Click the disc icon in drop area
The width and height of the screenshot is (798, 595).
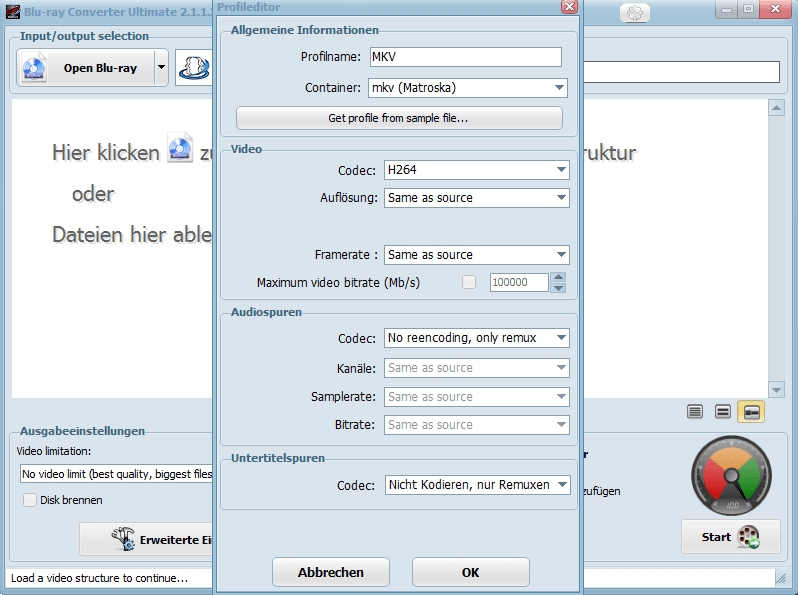point(180,148)
